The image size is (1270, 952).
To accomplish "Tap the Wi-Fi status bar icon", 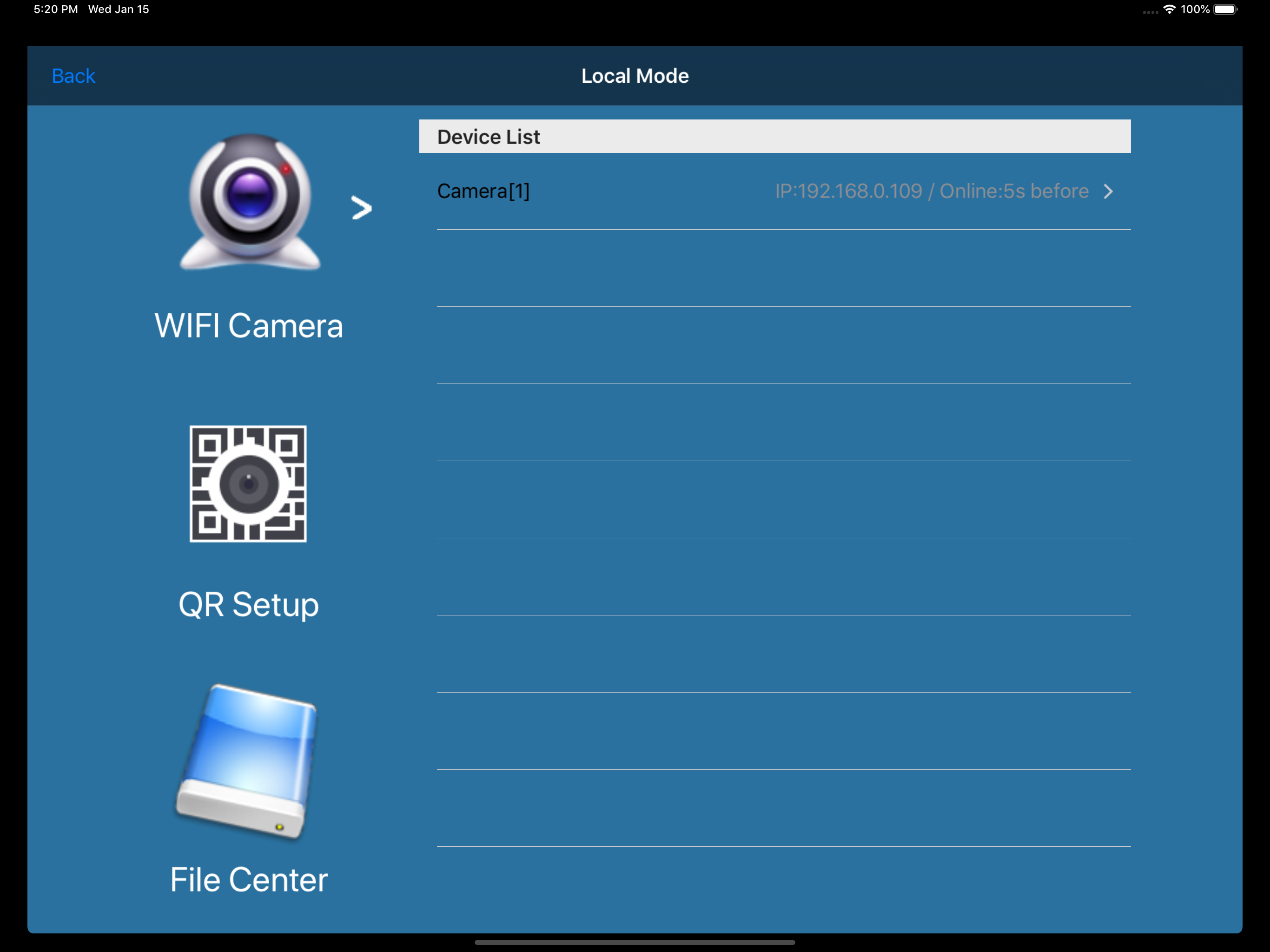I will 1169,9.
